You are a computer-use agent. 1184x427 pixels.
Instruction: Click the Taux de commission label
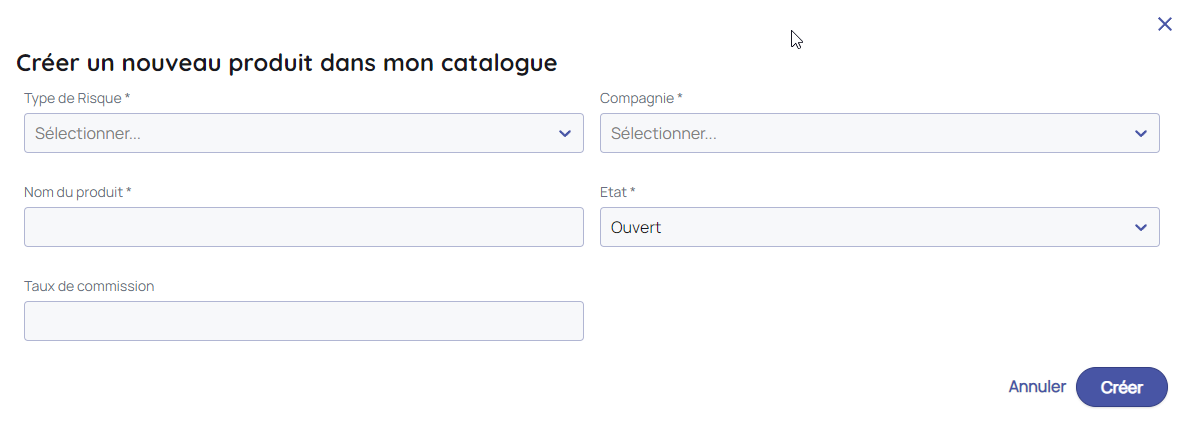click(x=89, y=286)
